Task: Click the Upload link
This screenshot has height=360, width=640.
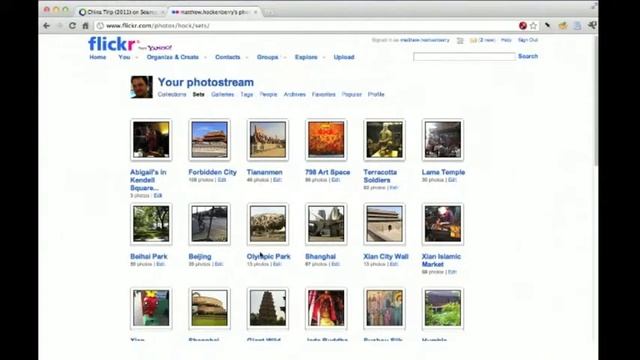Action: click(344, 57)
